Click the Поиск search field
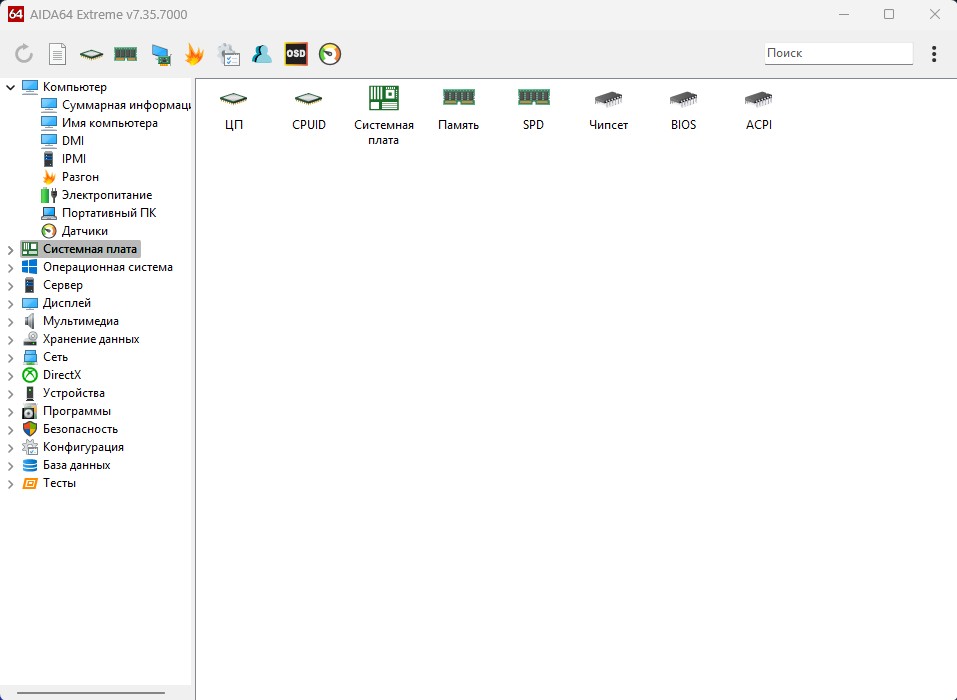Viewport: 957px width, 700px height. coord(839,53)
